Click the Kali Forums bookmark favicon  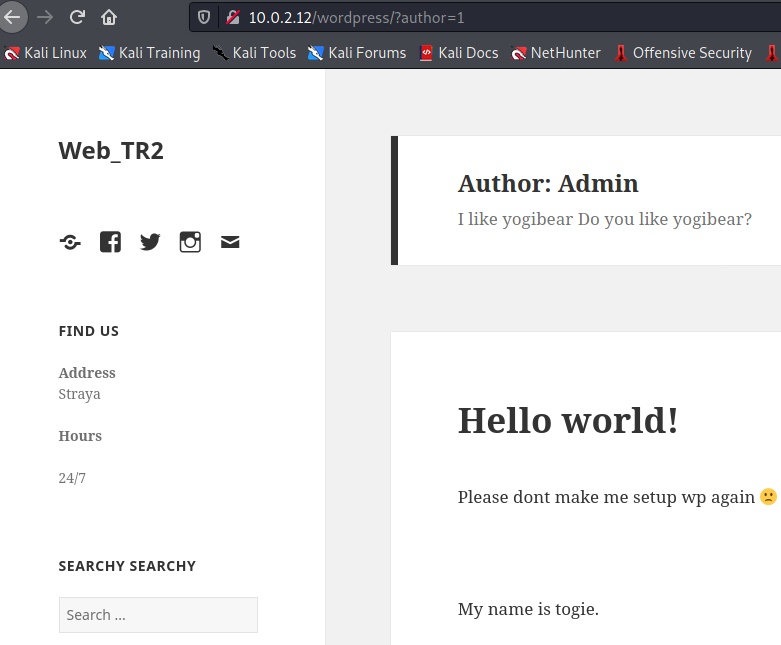(x=315, y=53)
